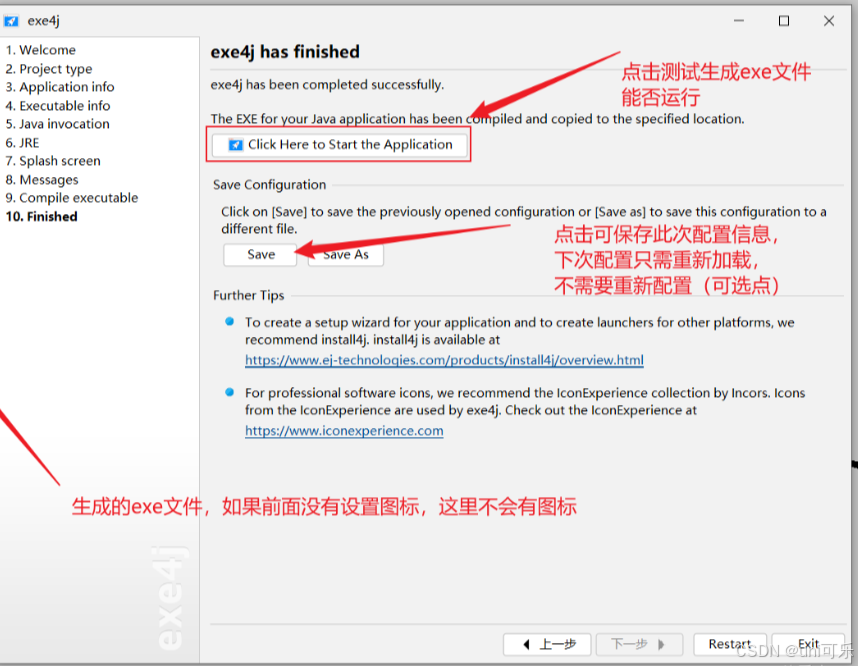The width and height of the screenshot is (858, 666).
Task: Save the current configuration
Action: pyautogui.click(x=260, y=254)
